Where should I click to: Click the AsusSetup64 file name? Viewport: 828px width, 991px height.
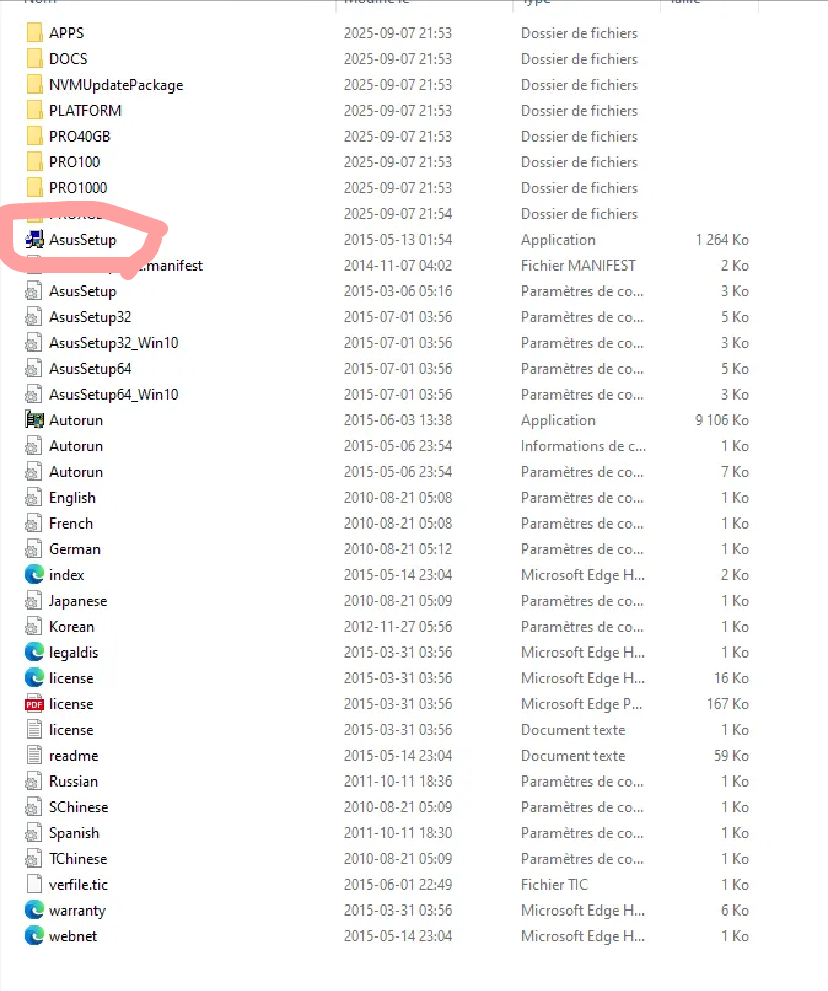click(90, 368)
